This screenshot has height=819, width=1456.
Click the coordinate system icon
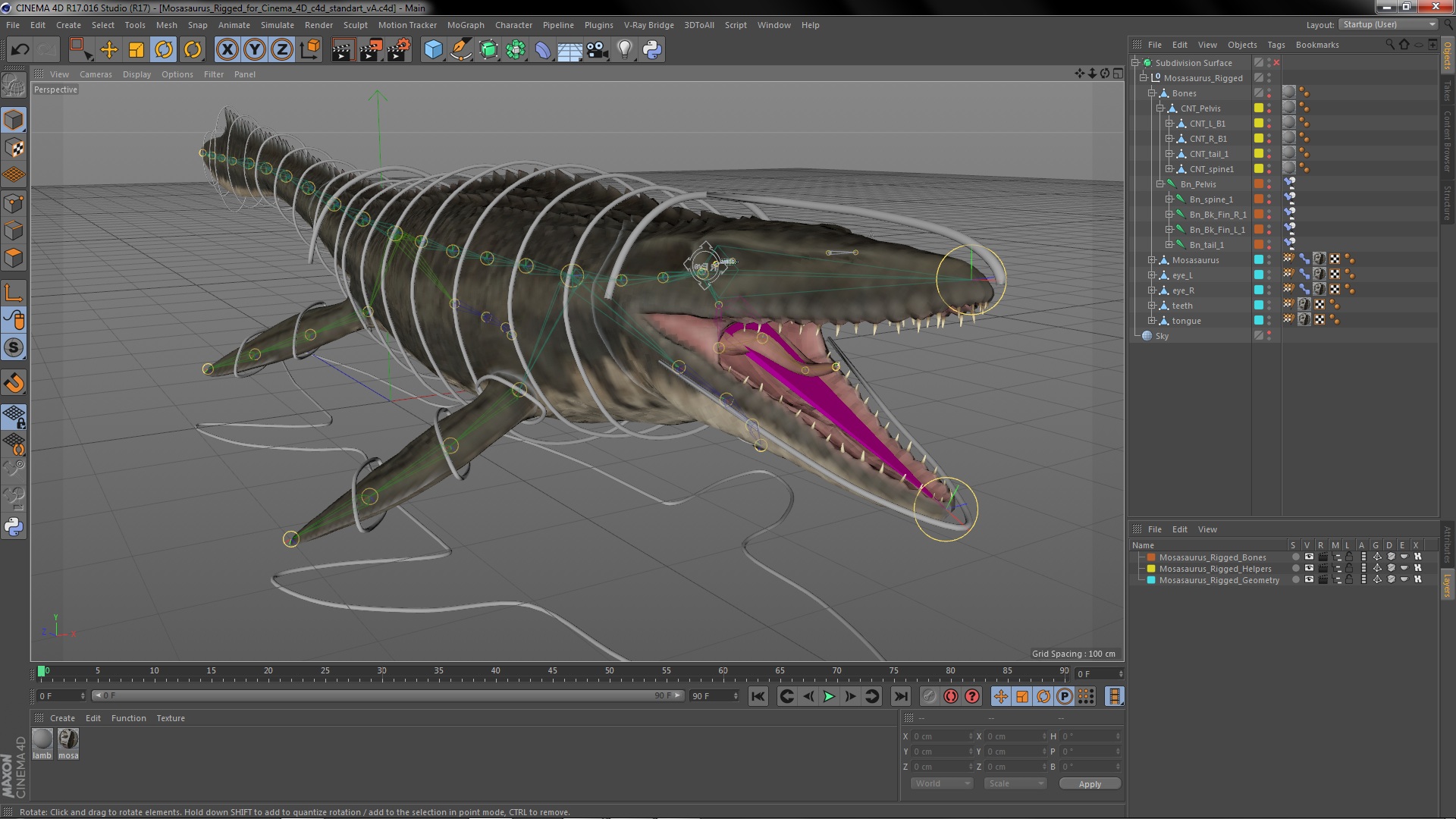click(310, 50)
